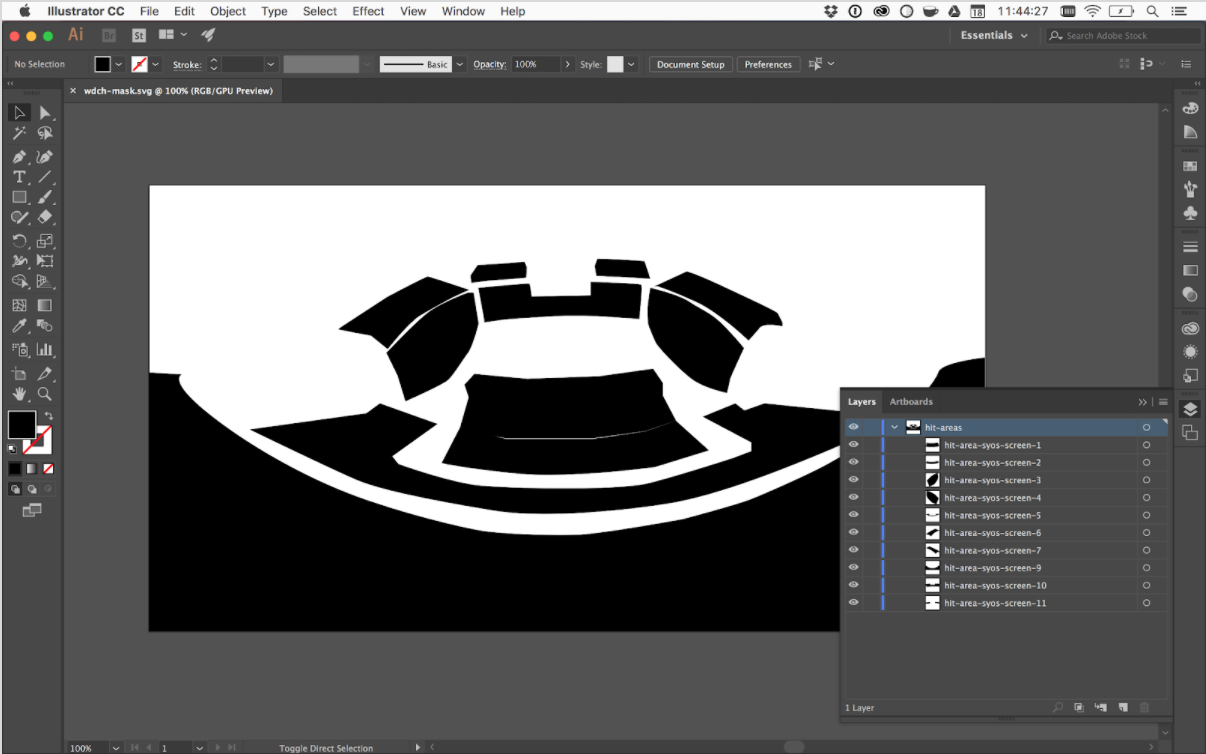Open the Object menu
The height and width of the screenshot is (754, 1206).
pos(228,11)
